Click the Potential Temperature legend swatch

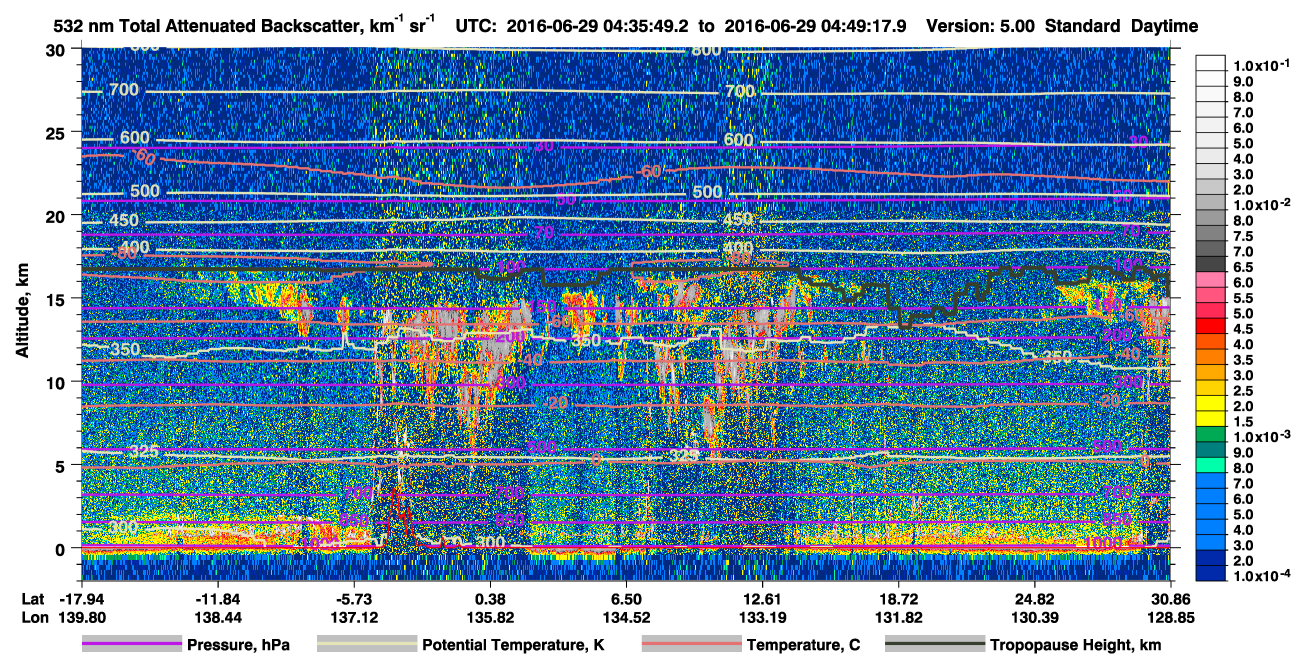tap(366, 645)
